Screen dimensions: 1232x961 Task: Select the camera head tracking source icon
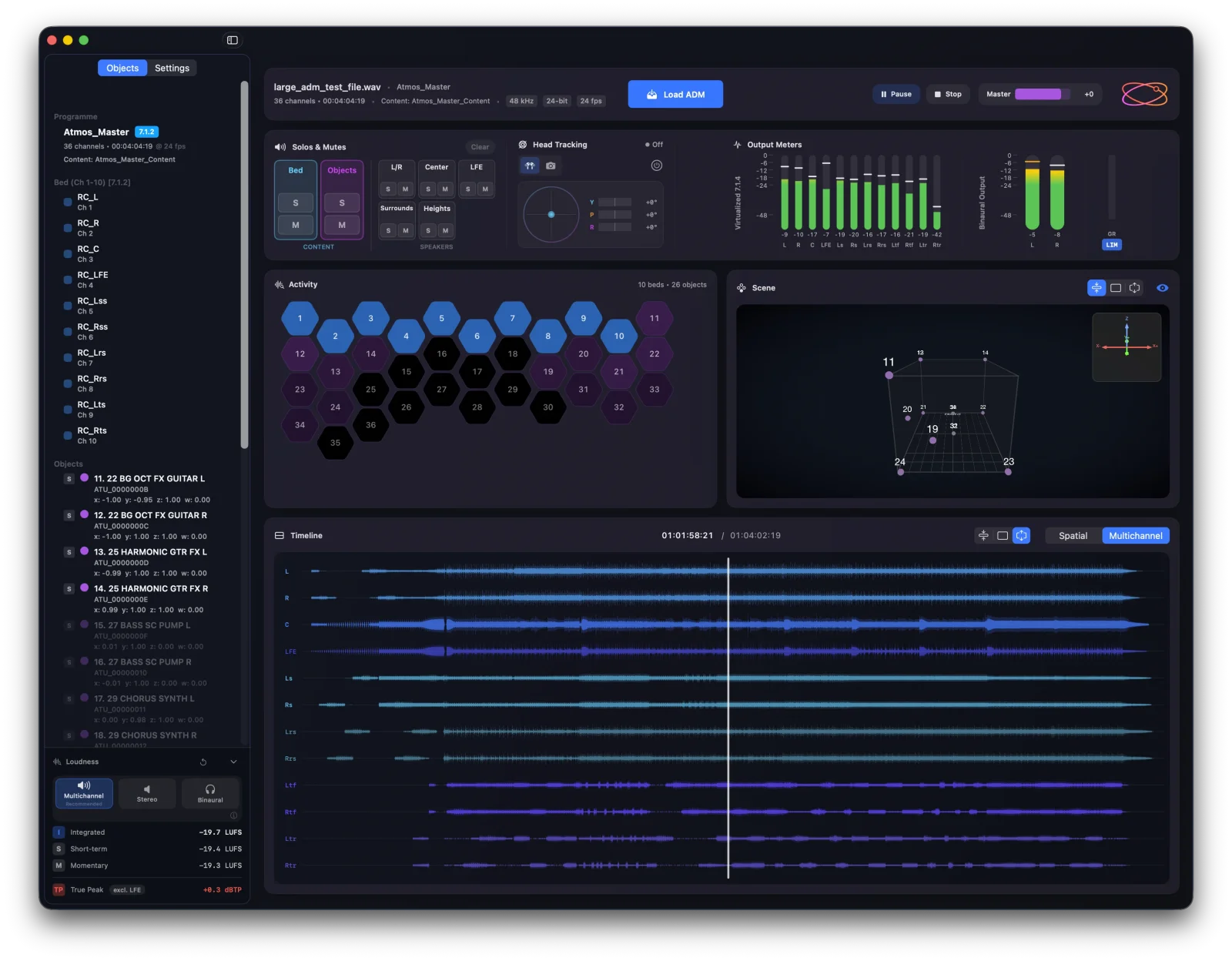(x=551, y=165)
